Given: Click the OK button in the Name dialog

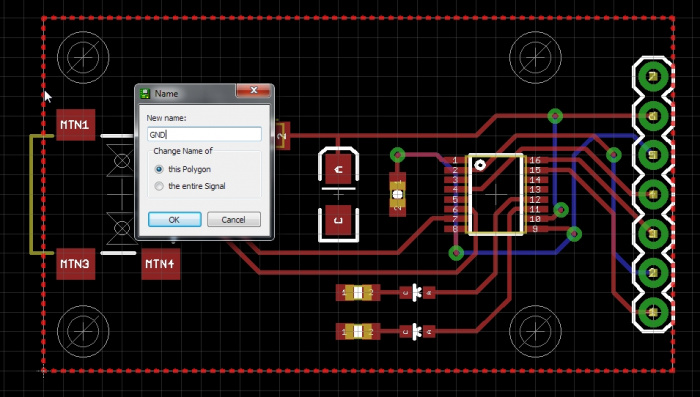Looking at the screenshot, I should (x=175, y=220).
